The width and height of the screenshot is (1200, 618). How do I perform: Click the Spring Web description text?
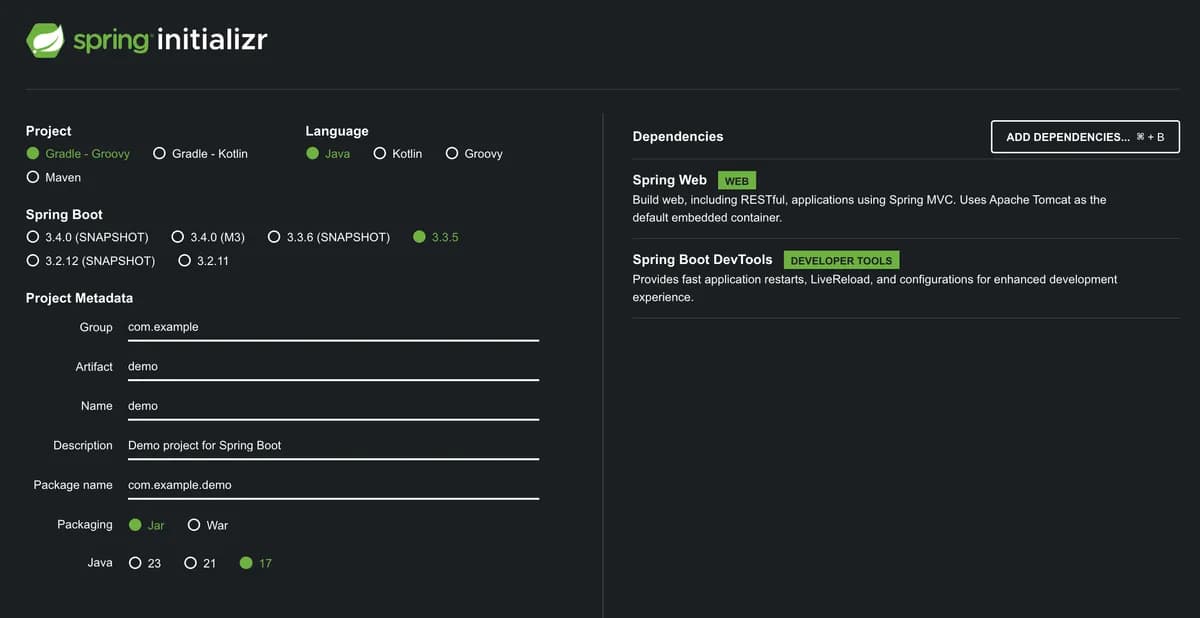coord(870,208)
